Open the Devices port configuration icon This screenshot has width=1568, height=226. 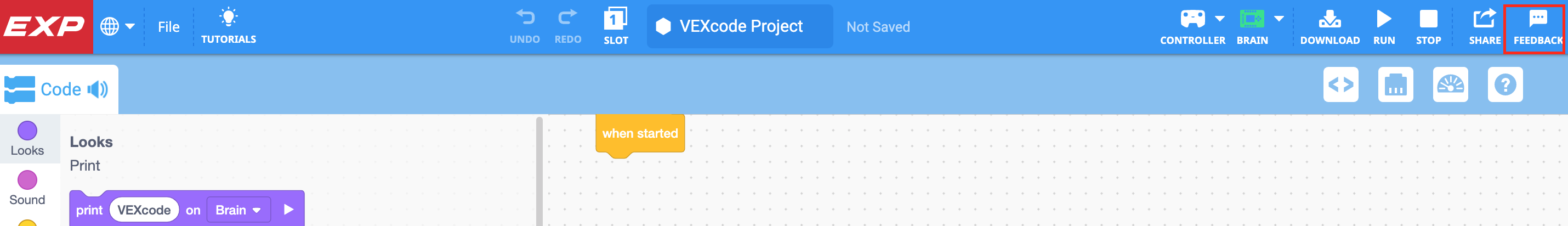pos(1395,84)
